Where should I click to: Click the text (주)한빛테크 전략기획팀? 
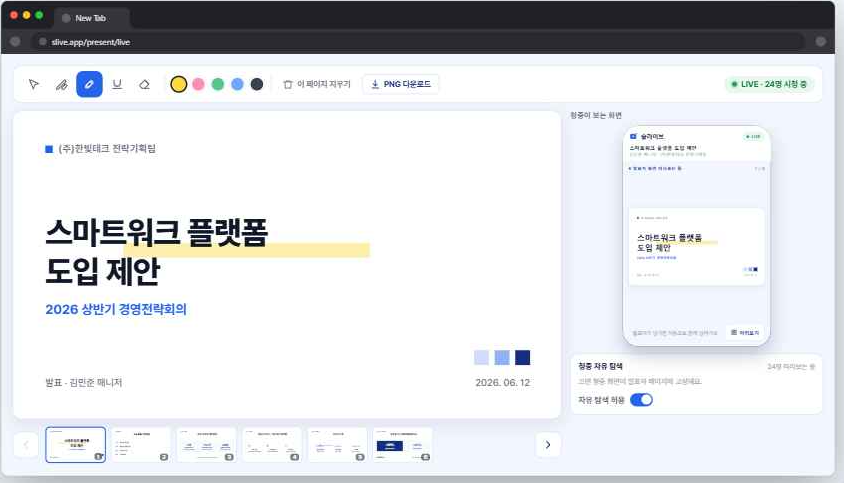(107, 149)
